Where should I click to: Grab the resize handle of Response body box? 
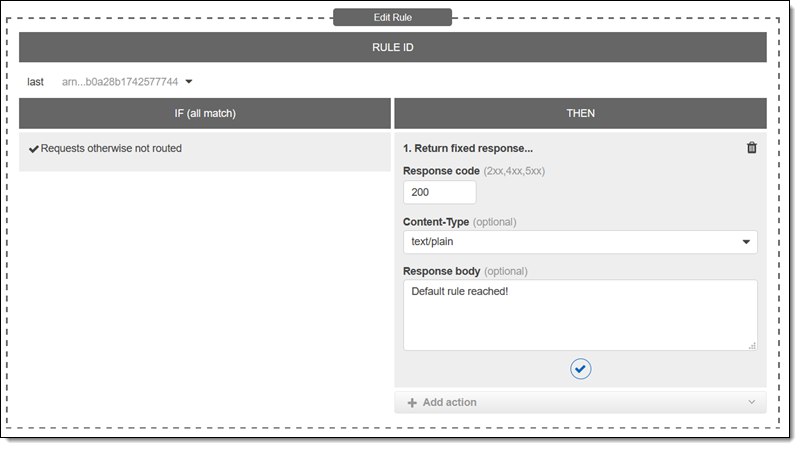(752, 345)
